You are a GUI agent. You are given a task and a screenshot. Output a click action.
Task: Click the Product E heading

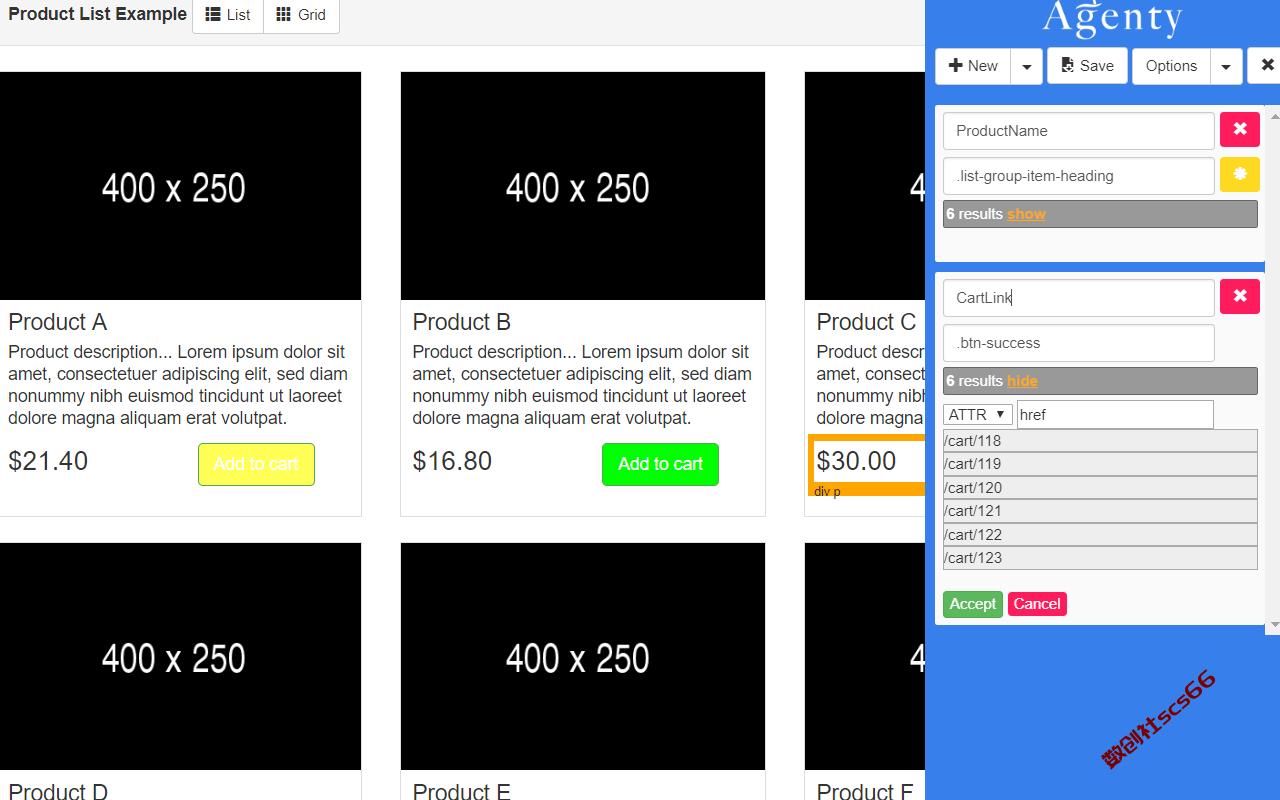click(x=462, y=791)
